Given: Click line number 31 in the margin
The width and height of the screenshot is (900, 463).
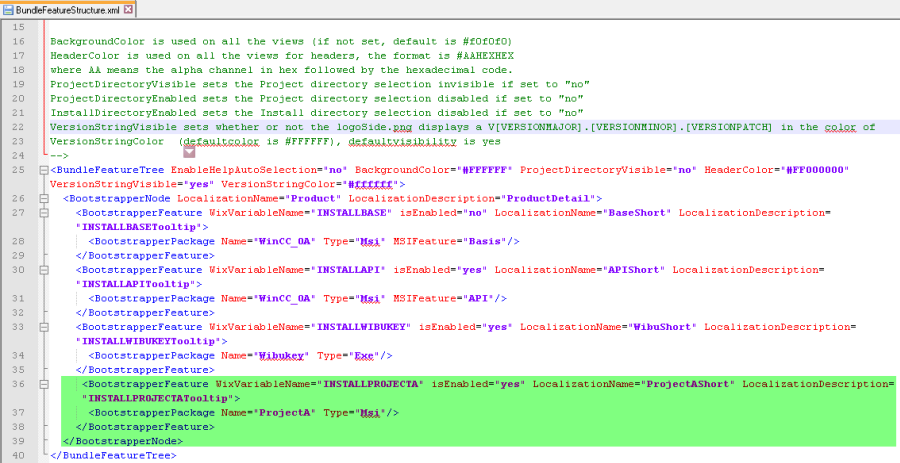Looking at the screenshot, I should pos(18,298).
